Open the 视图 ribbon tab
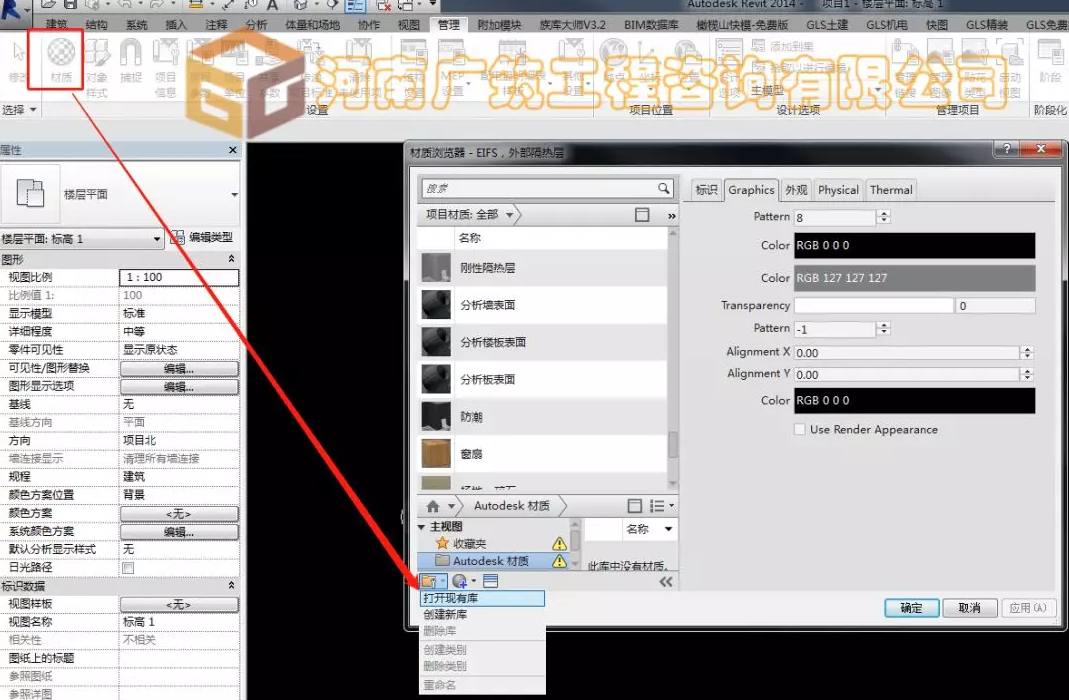 pos(408,25)
